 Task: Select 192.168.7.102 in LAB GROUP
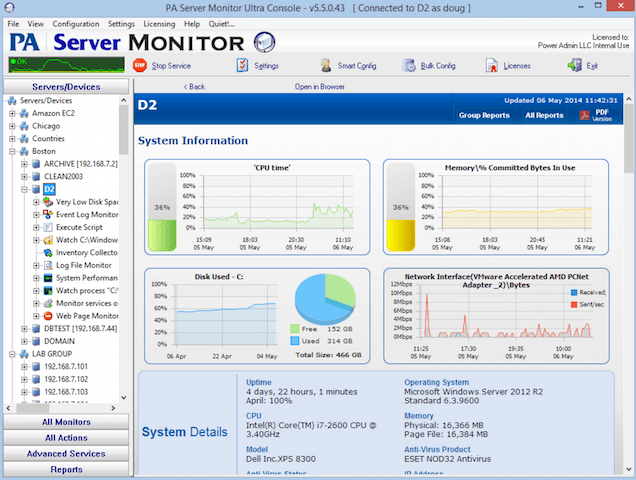pyautogui.click(x=66, y=379)
